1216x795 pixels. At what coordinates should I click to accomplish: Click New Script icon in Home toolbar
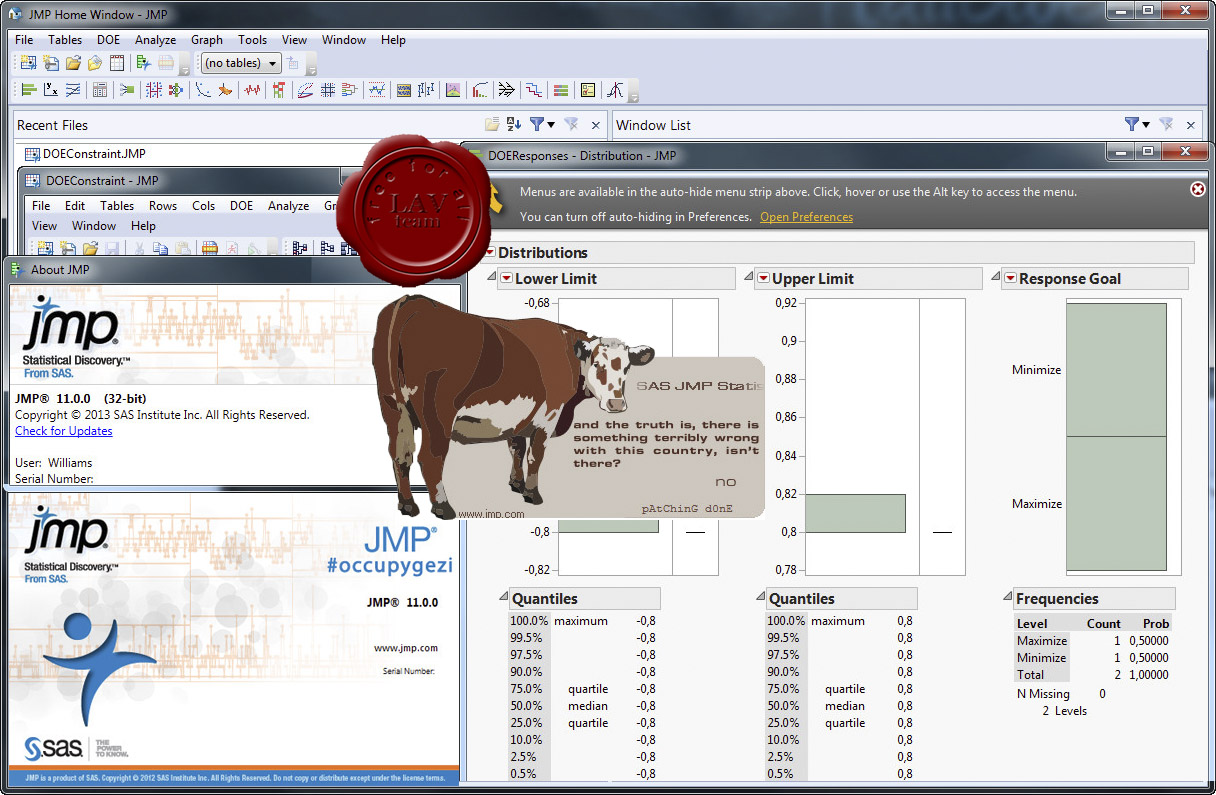[51, 63]
